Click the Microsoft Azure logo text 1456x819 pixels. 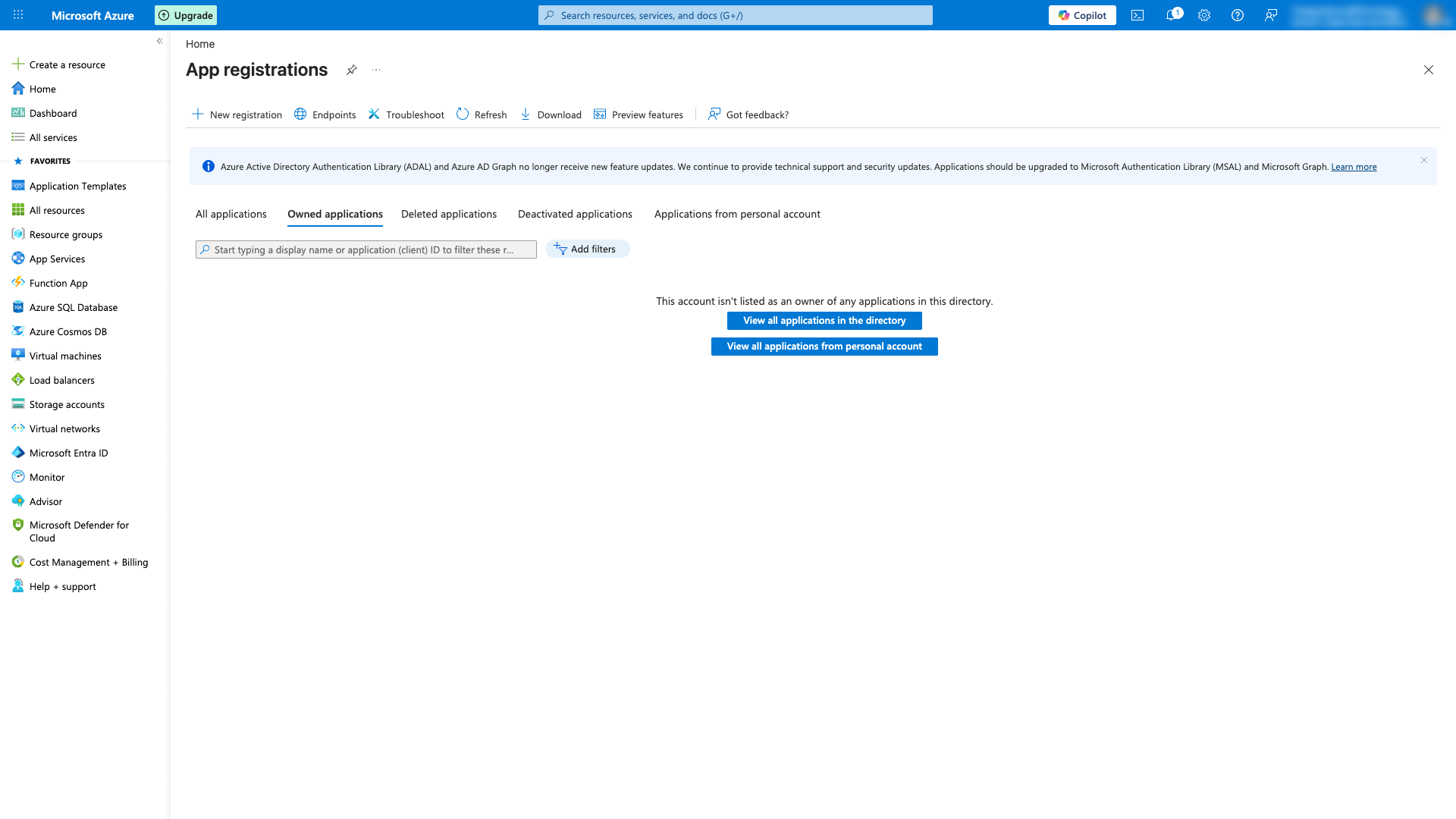coord(93,15)
